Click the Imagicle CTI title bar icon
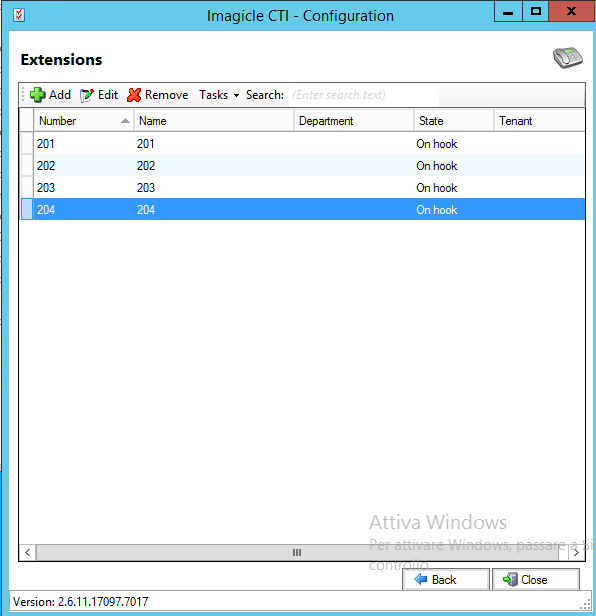 pos(18,15)
